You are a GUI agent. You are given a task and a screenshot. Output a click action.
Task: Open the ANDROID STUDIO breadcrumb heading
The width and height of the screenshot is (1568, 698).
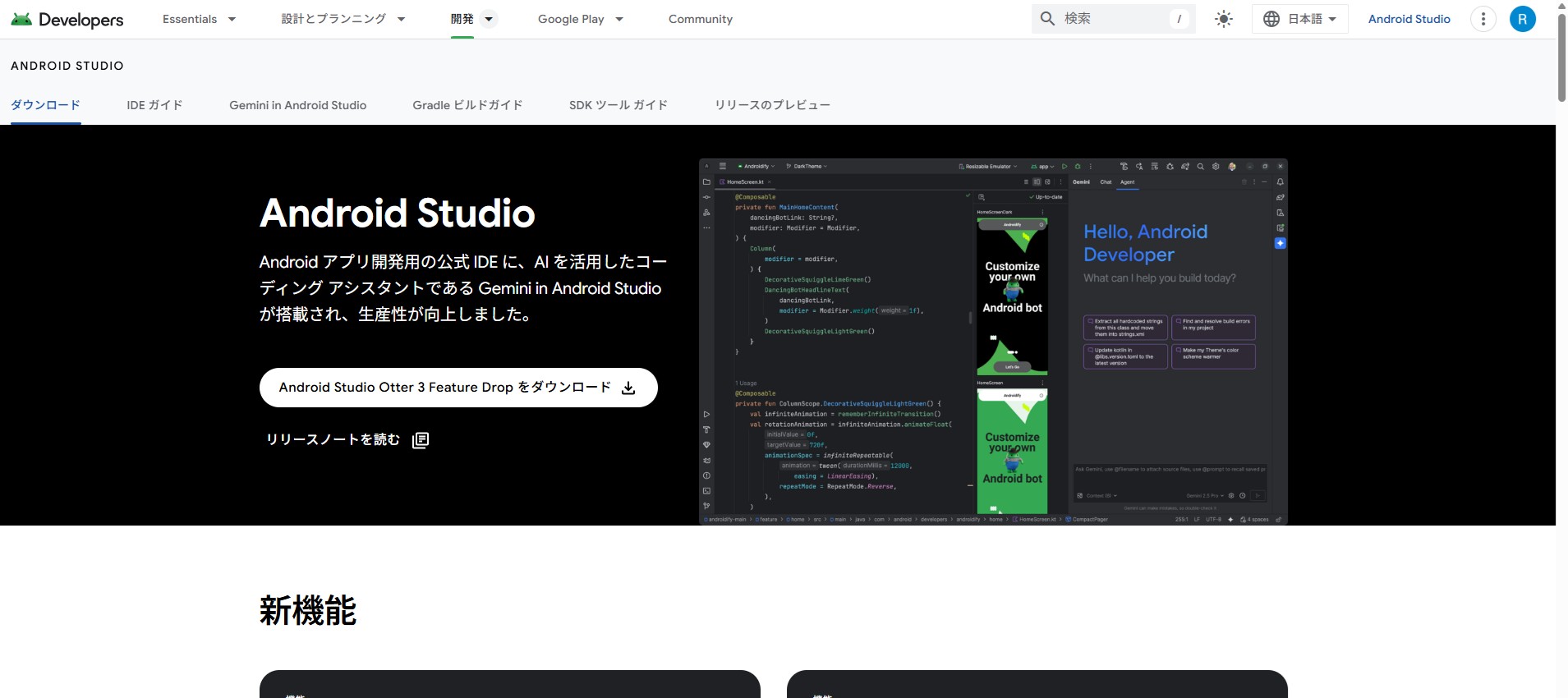pyautogui.click(x=67, y=66)
